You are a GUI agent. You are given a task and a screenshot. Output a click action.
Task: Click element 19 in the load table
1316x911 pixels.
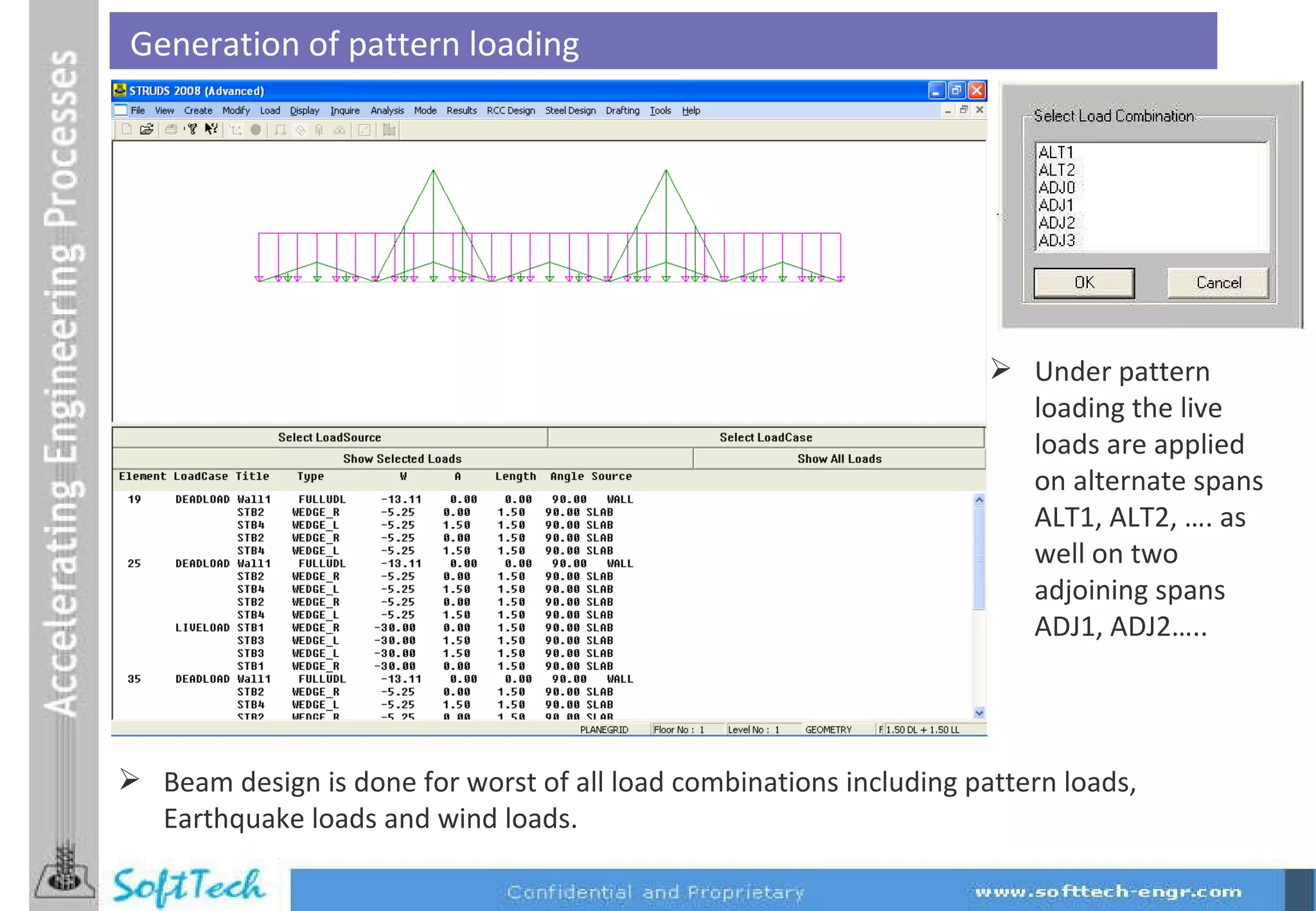point(134,499)
